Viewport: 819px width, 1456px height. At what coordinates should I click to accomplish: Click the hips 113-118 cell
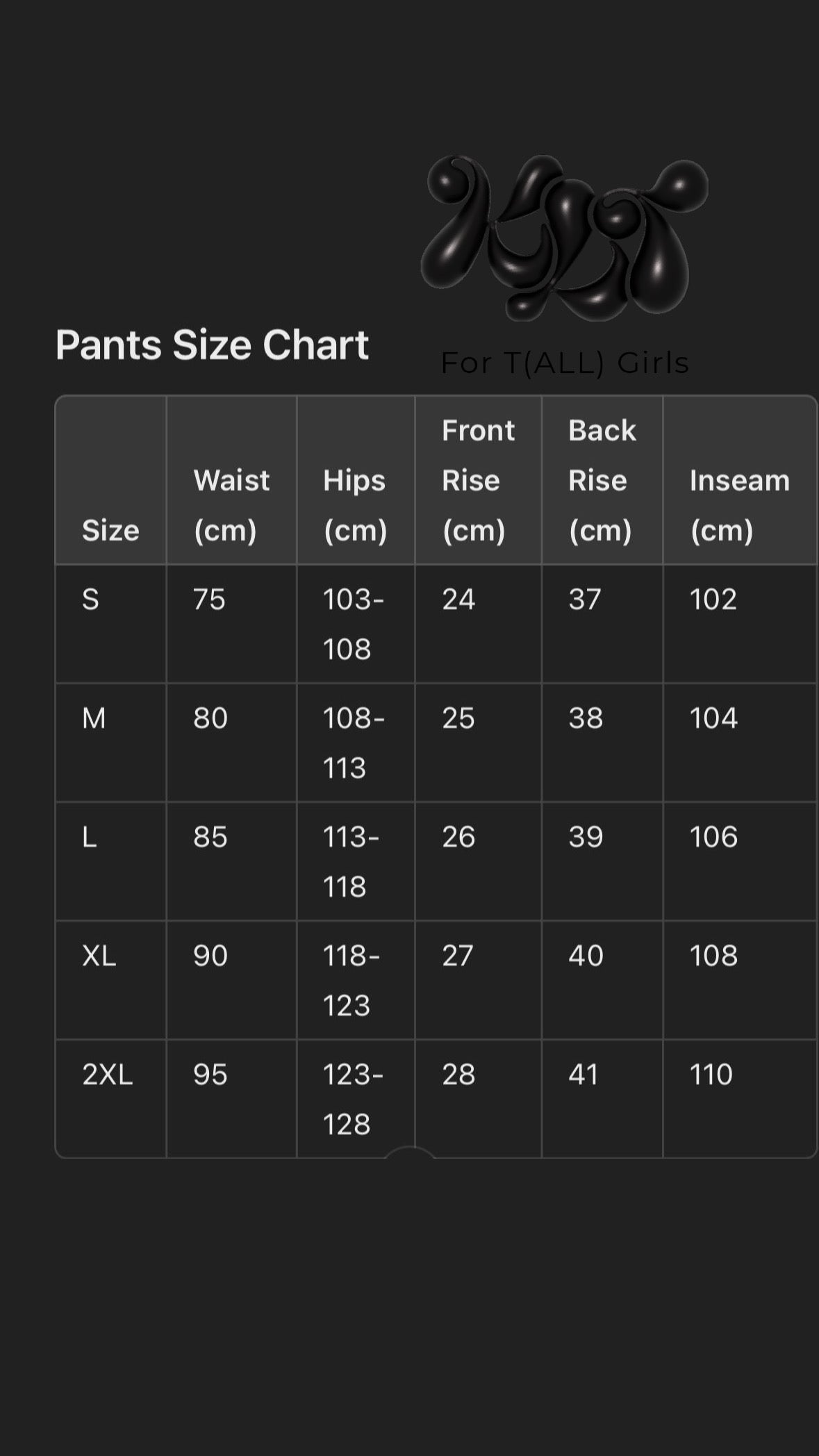[x=351, y=861]
